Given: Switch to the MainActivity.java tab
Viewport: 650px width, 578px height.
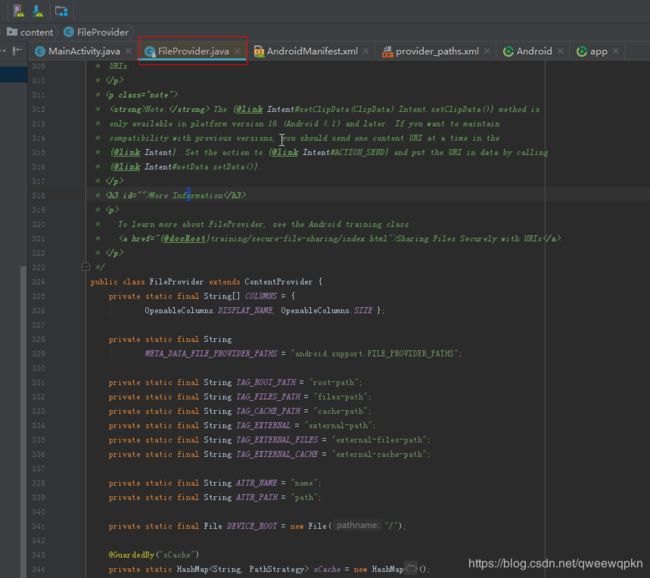Looking at the screenshot, I should point(84,51).
